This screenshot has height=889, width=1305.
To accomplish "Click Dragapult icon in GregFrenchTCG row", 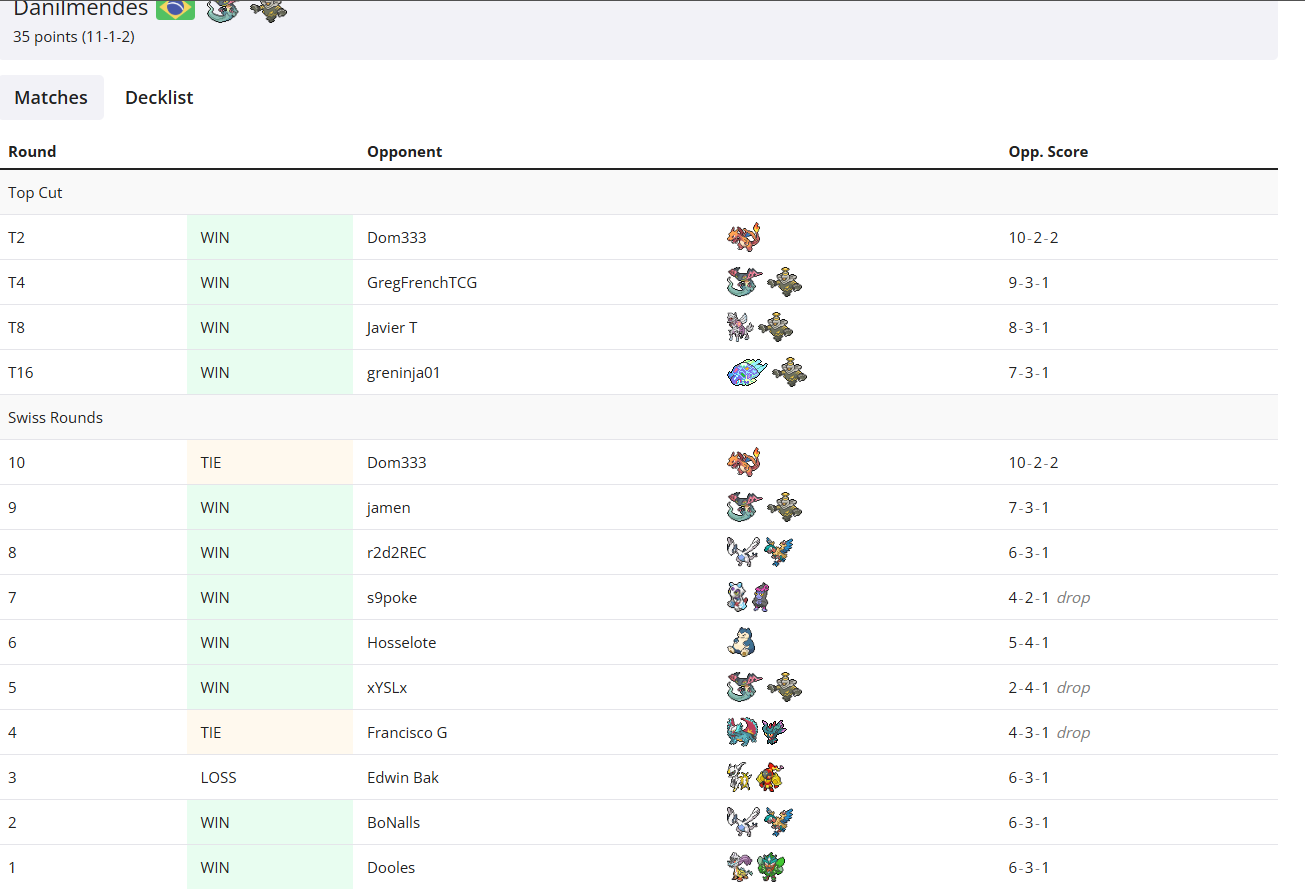I will pyautogui.click(x=744, y=282).
